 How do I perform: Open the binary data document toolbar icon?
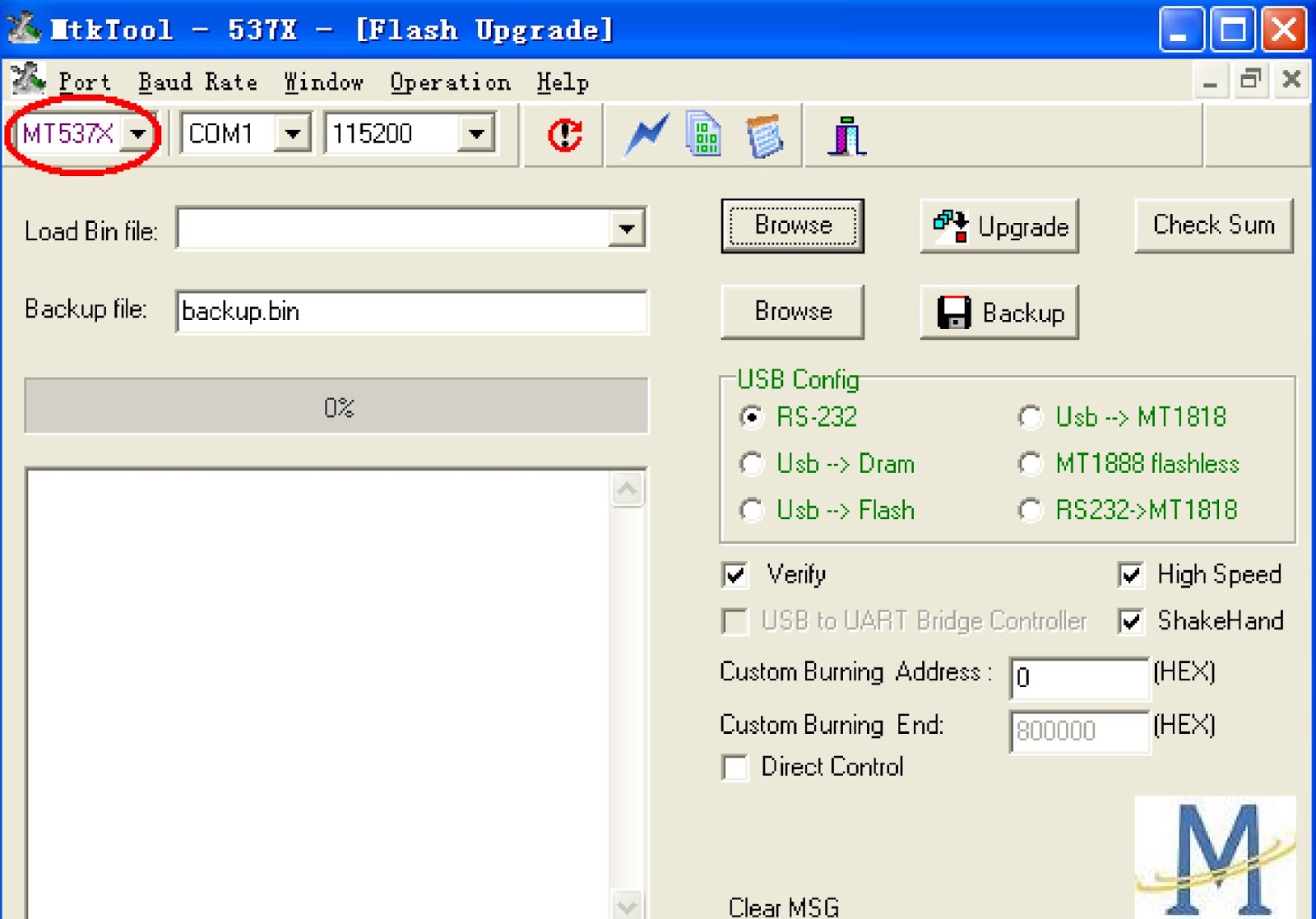[703, 134]
